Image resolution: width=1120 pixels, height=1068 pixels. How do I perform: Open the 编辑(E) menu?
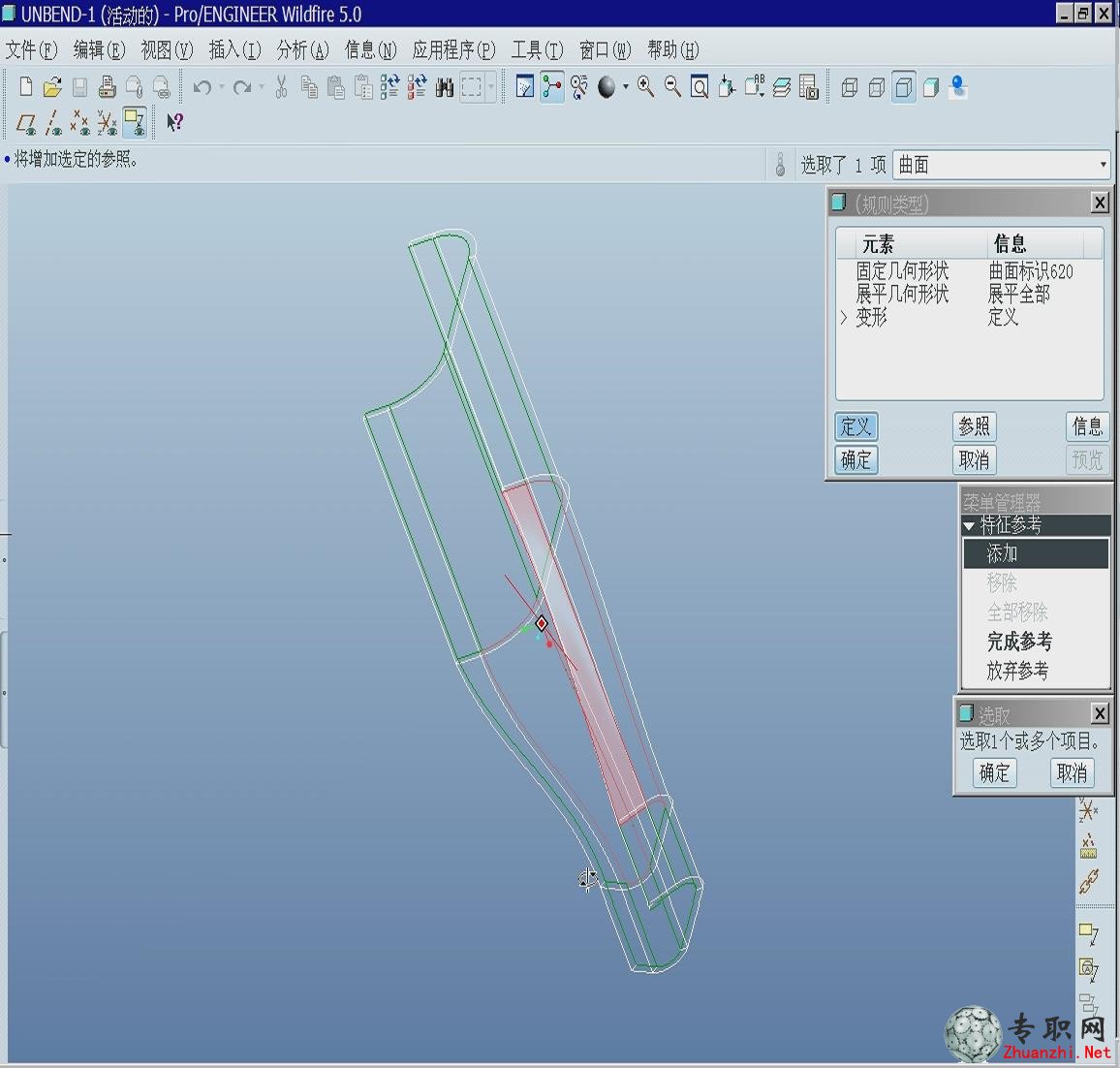click(x=99, y=50)
